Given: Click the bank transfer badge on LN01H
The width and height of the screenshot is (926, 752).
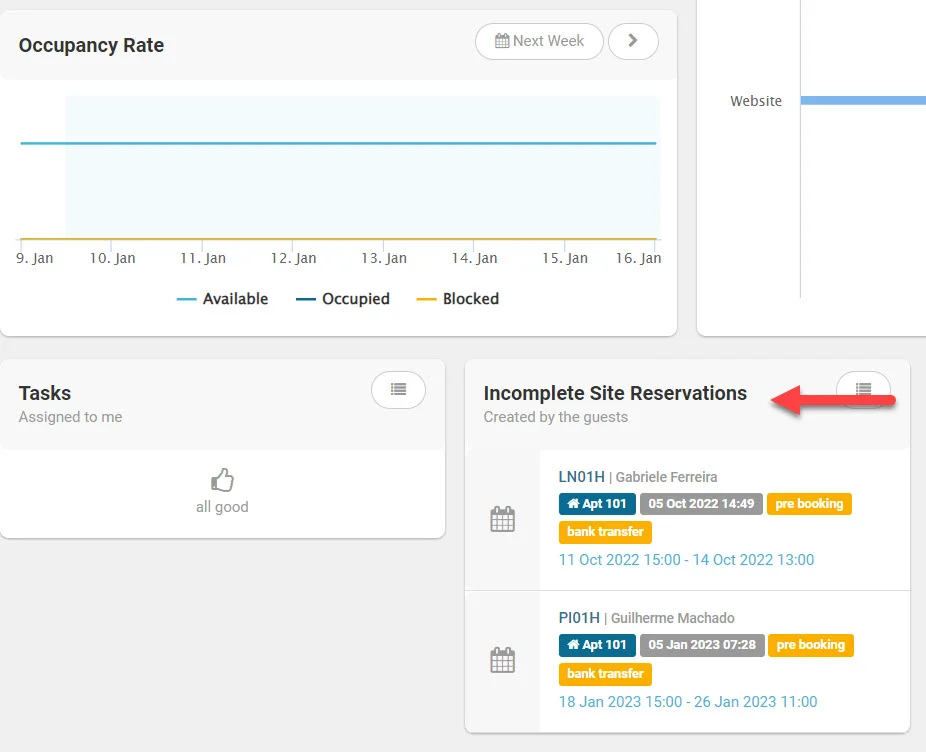Looking at the screenshot, I should tap(605, 532).
